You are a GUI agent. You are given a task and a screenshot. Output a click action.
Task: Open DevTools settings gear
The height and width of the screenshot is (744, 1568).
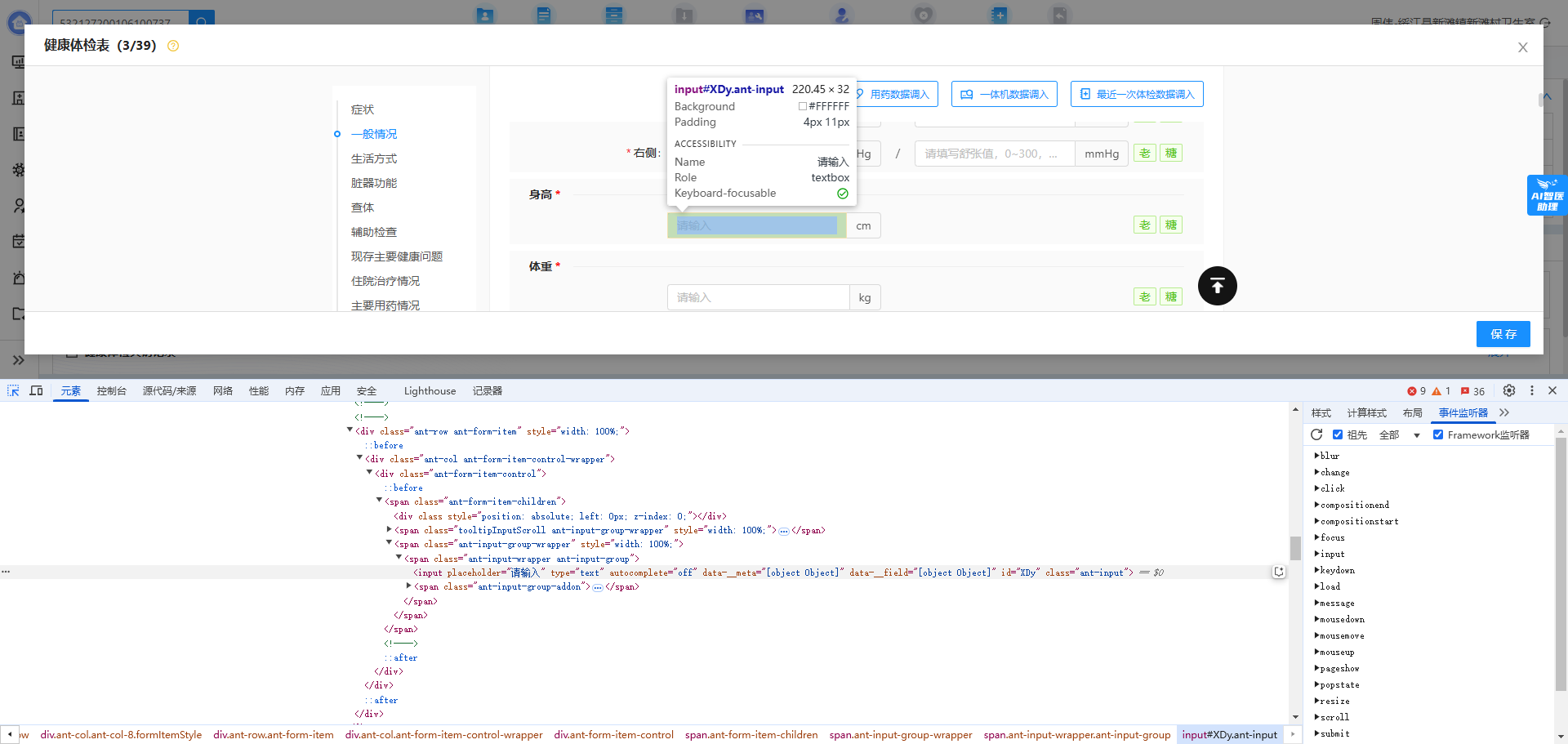coord(1509,390)
